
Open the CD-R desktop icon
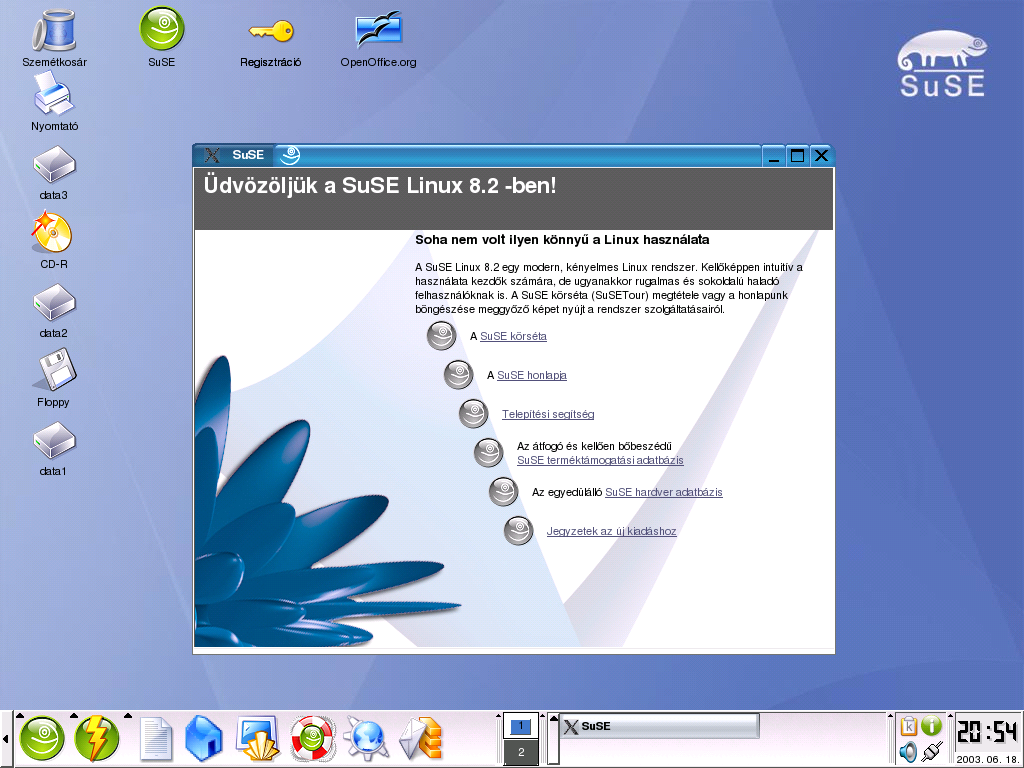coord(54,234)
